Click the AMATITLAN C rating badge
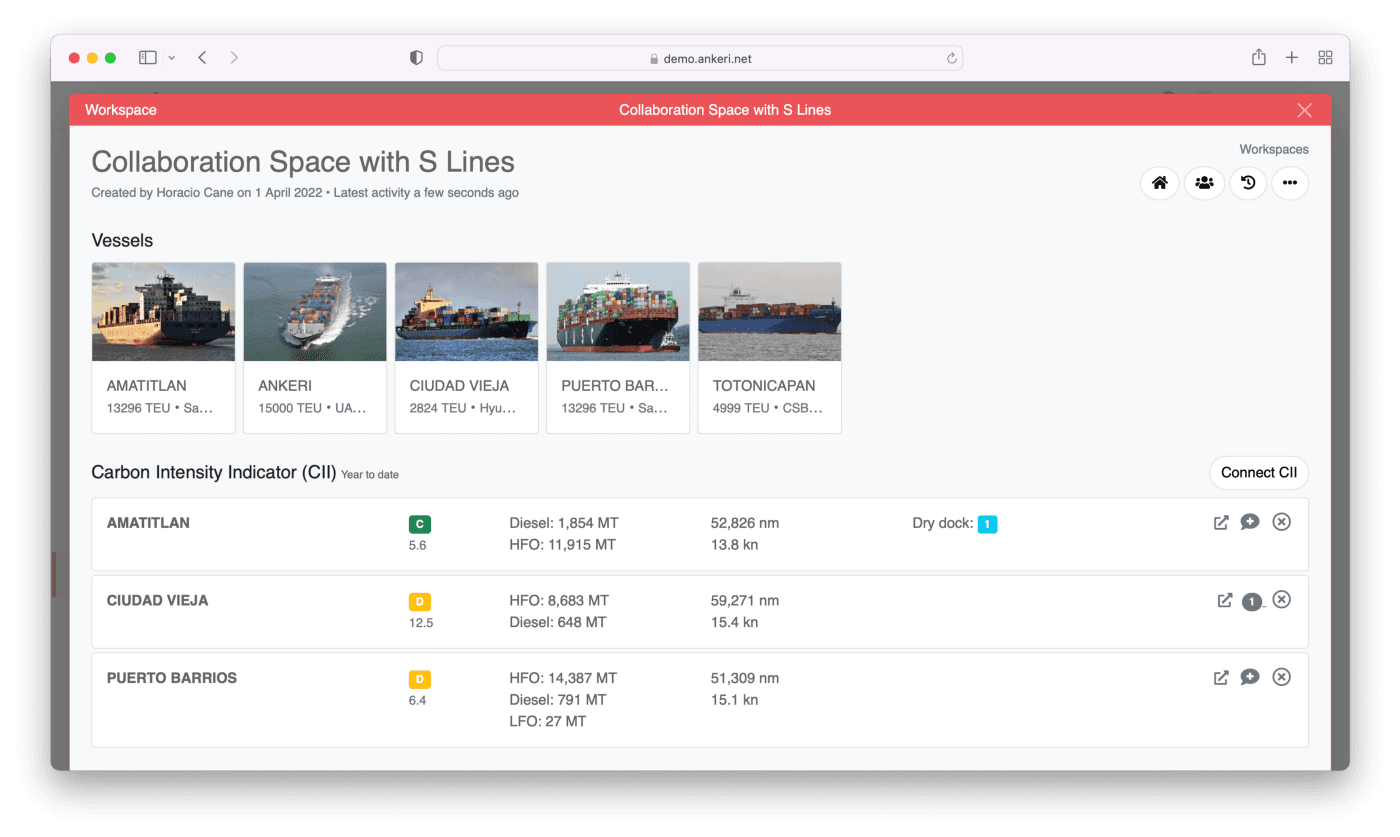 pyautogui.click(x=420, y=524)
